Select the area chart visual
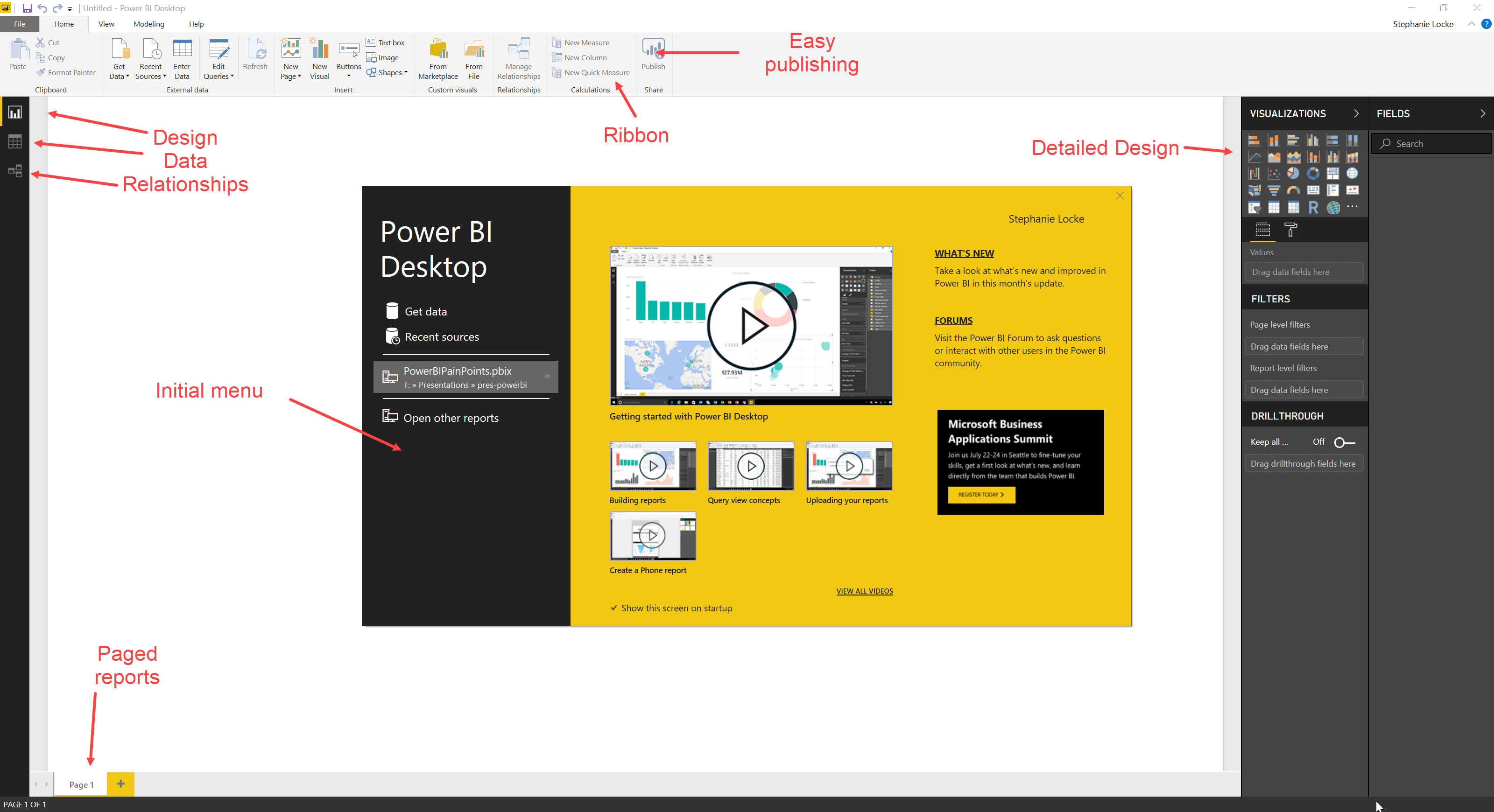This screenshot has height=812, width=1494. 1274,157
